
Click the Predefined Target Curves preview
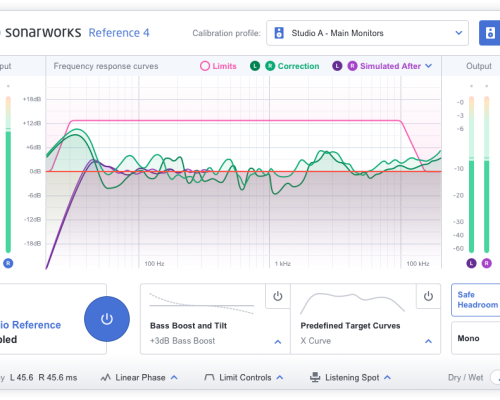pyautogui.click(x=352, y=303)
